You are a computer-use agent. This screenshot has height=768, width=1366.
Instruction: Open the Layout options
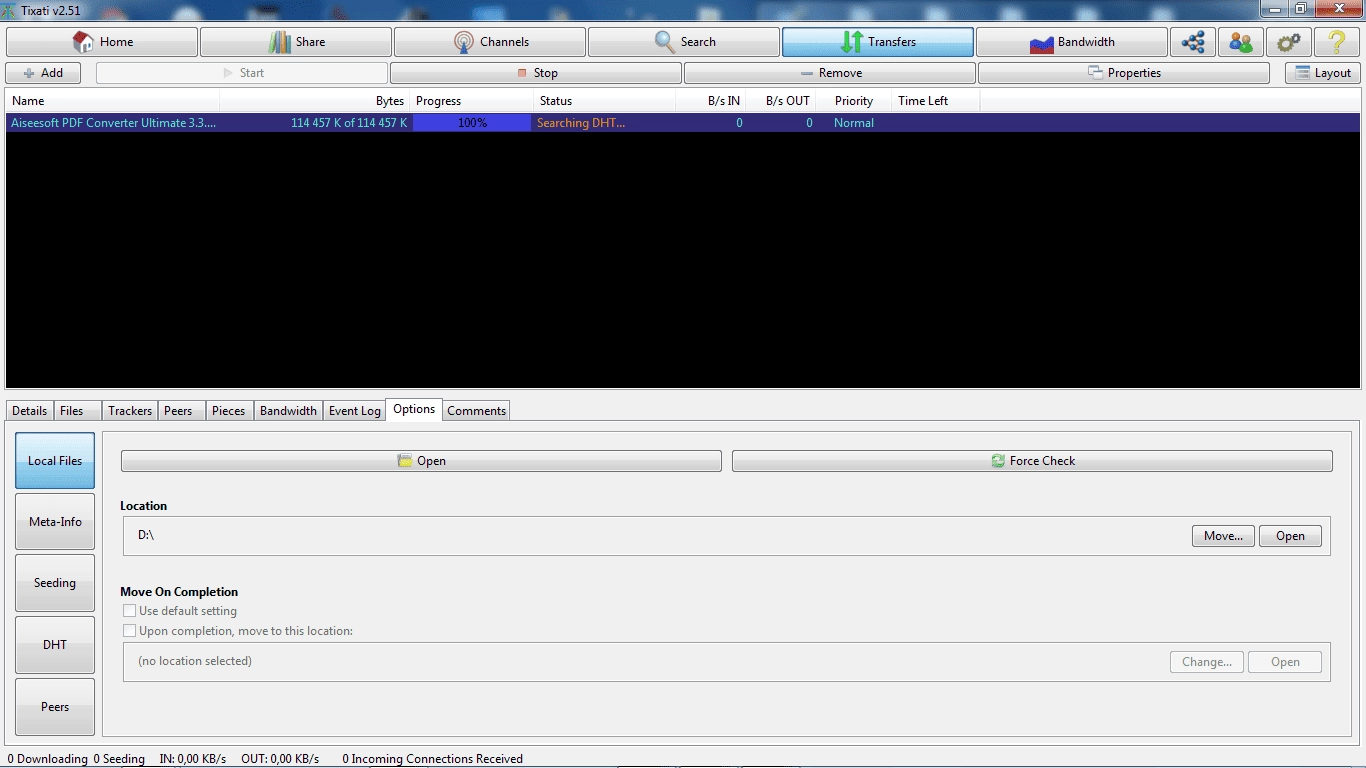coord(1323,73)
